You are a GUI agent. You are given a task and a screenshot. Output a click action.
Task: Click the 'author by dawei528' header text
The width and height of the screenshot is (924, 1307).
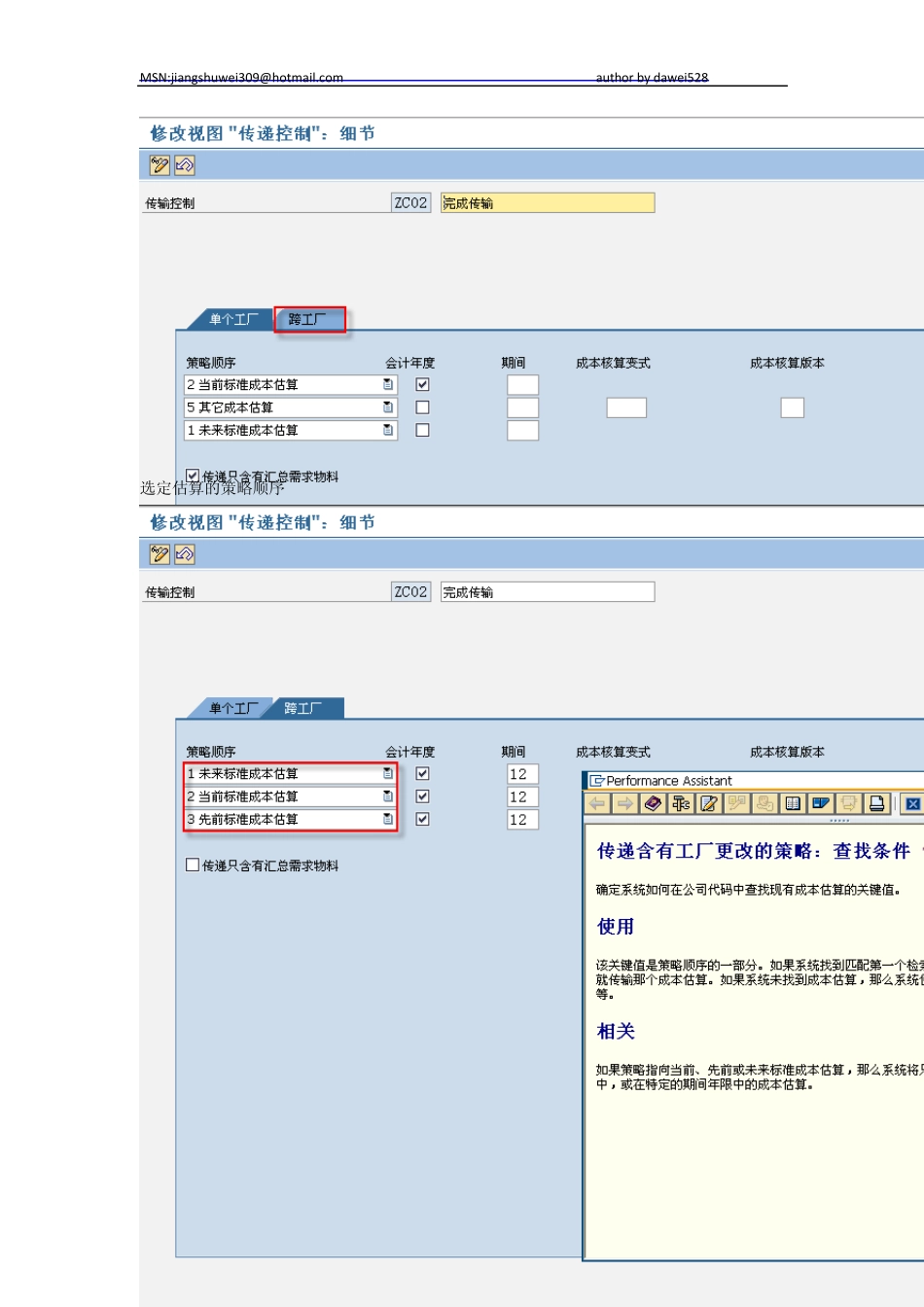pyautogui.click(x=652, y=77)
